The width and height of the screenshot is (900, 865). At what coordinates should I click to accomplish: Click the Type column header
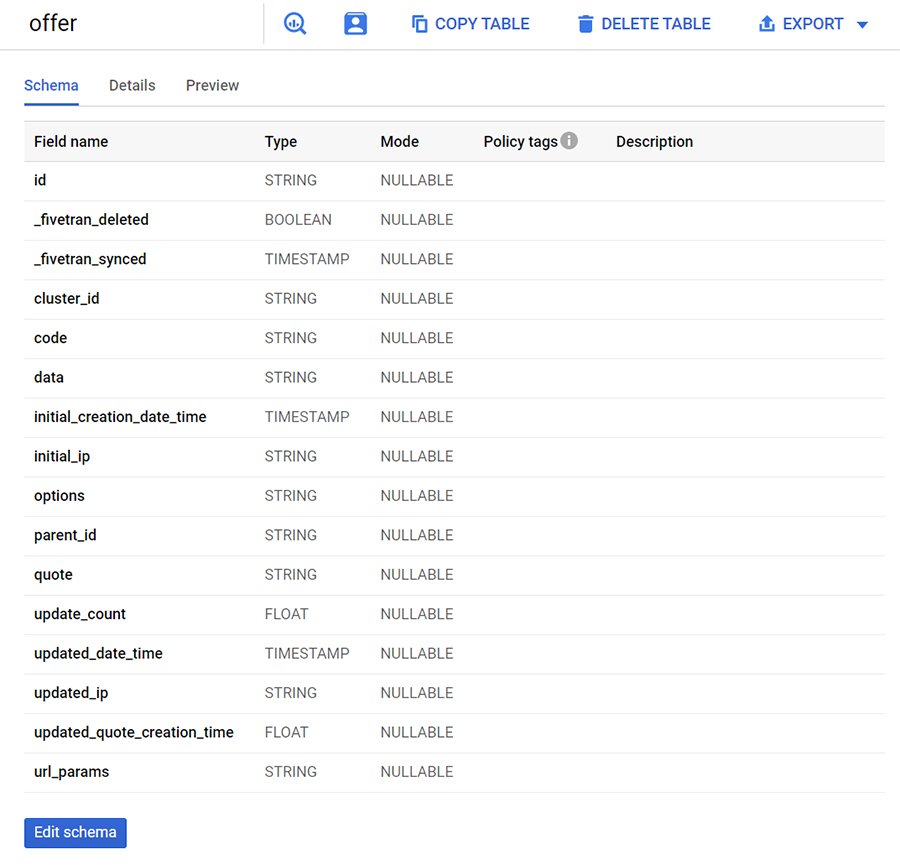pos(281,142)
